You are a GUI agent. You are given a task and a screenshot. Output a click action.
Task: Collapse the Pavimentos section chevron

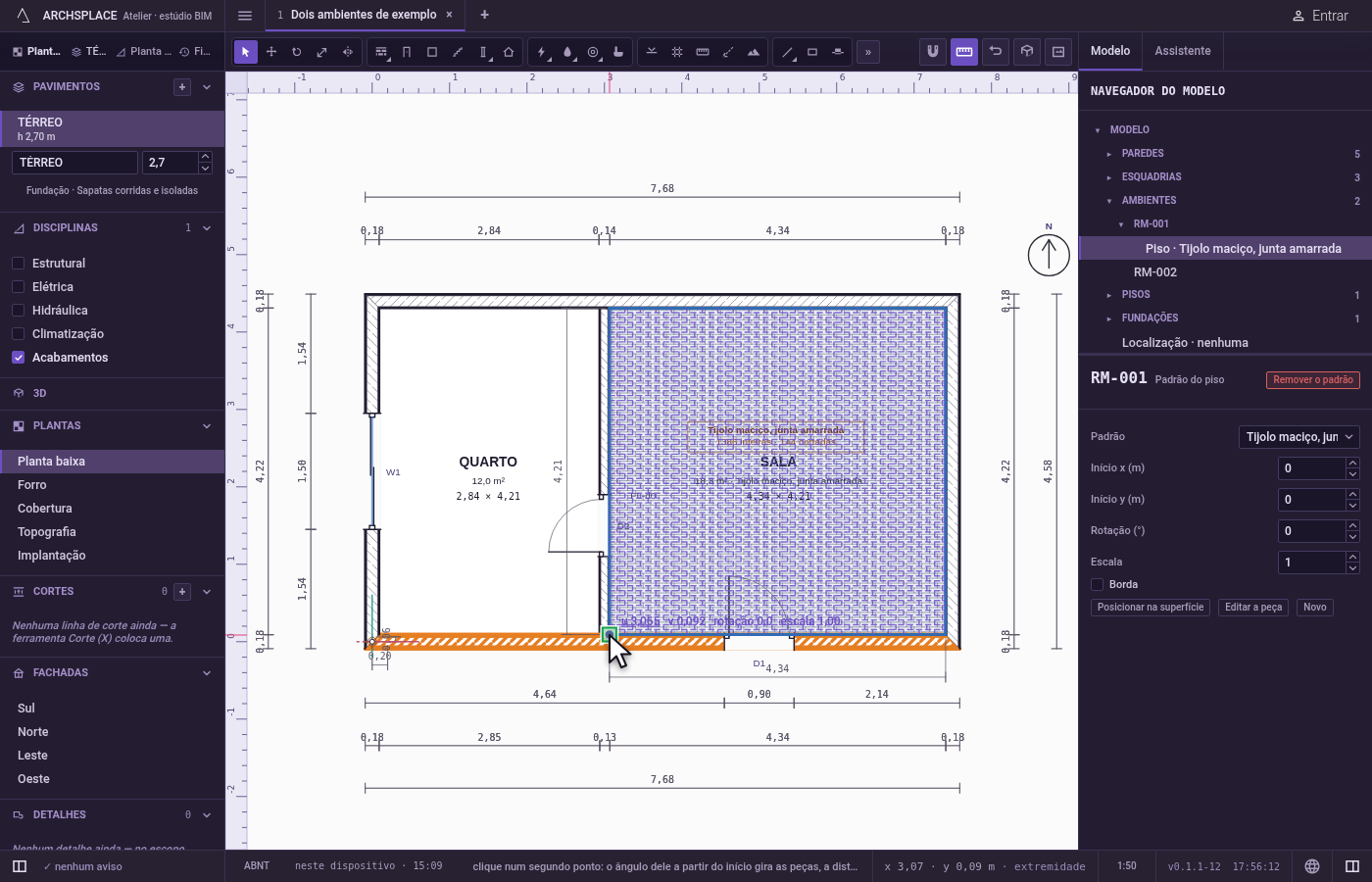coord(207,87)
